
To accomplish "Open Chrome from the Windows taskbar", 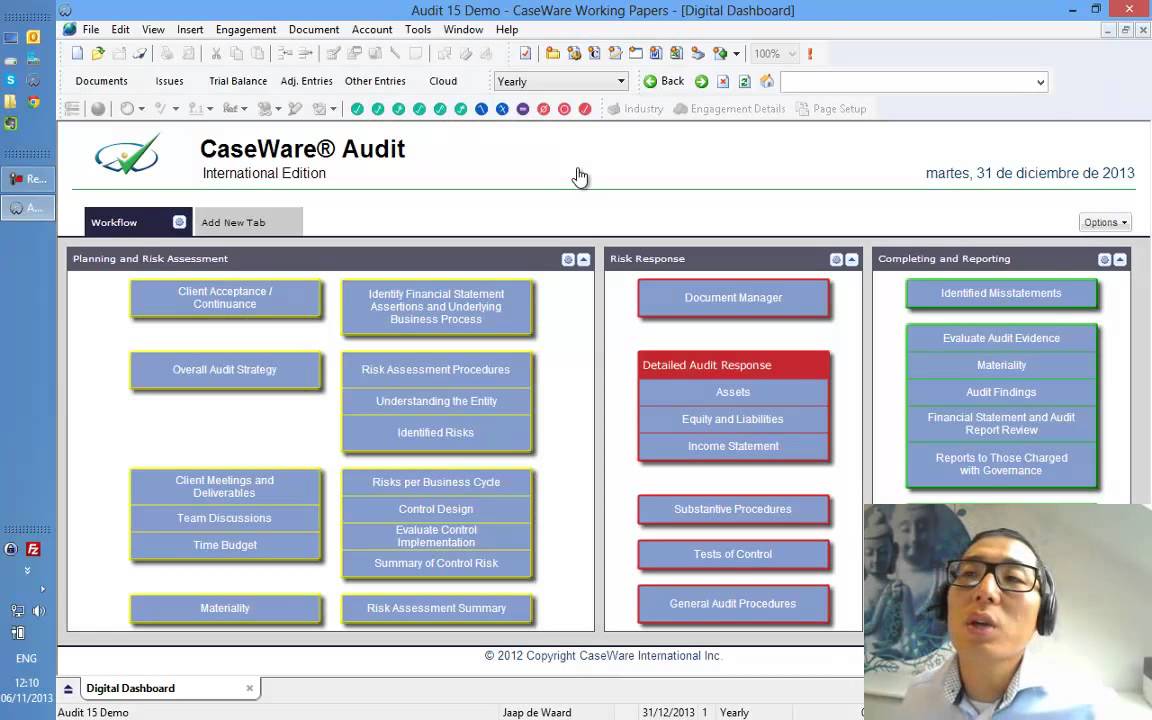I will [x=33, y=102].
